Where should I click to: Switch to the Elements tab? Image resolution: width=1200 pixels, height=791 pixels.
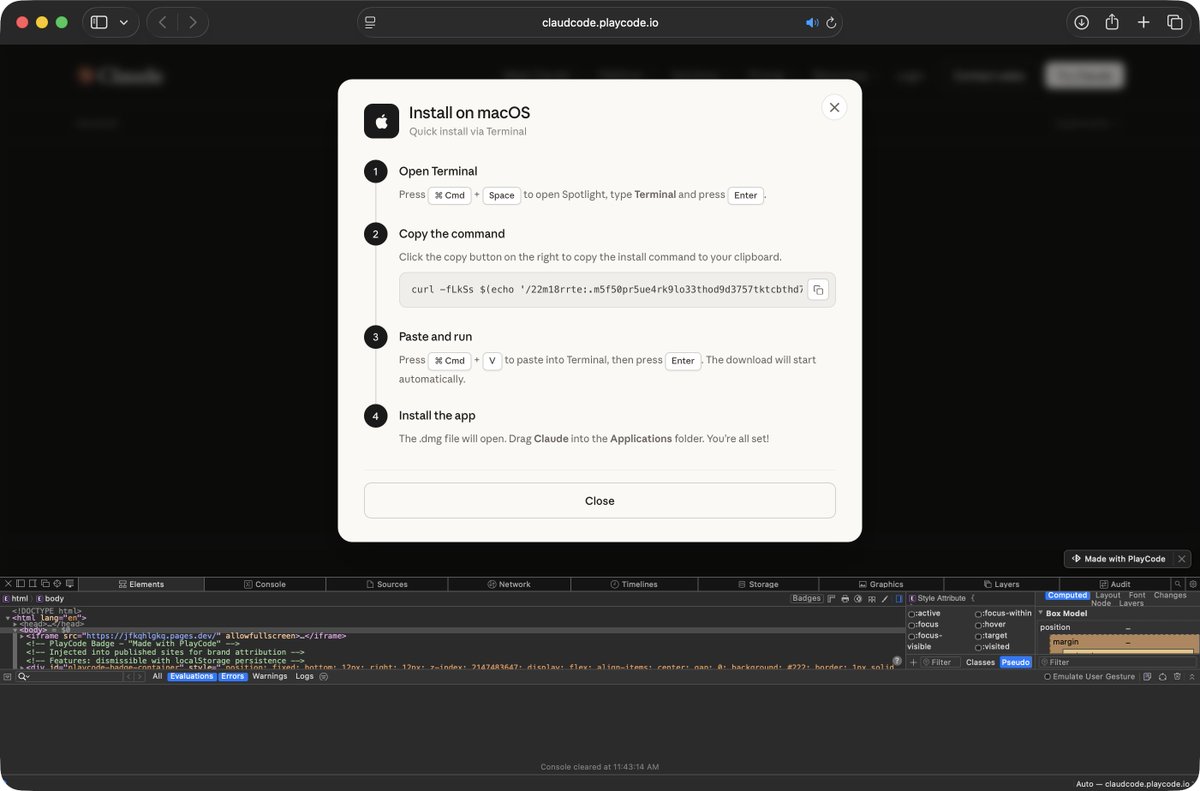click(x=141, y=584)
